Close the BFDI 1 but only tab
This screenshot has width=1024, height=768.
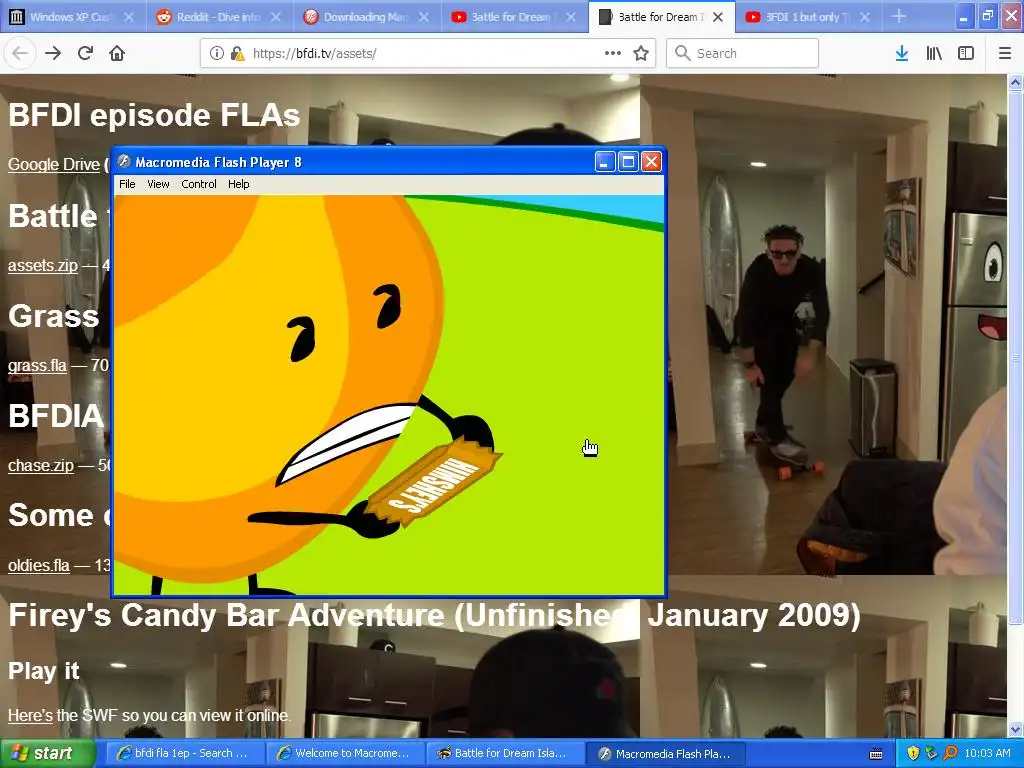(865, 17)
